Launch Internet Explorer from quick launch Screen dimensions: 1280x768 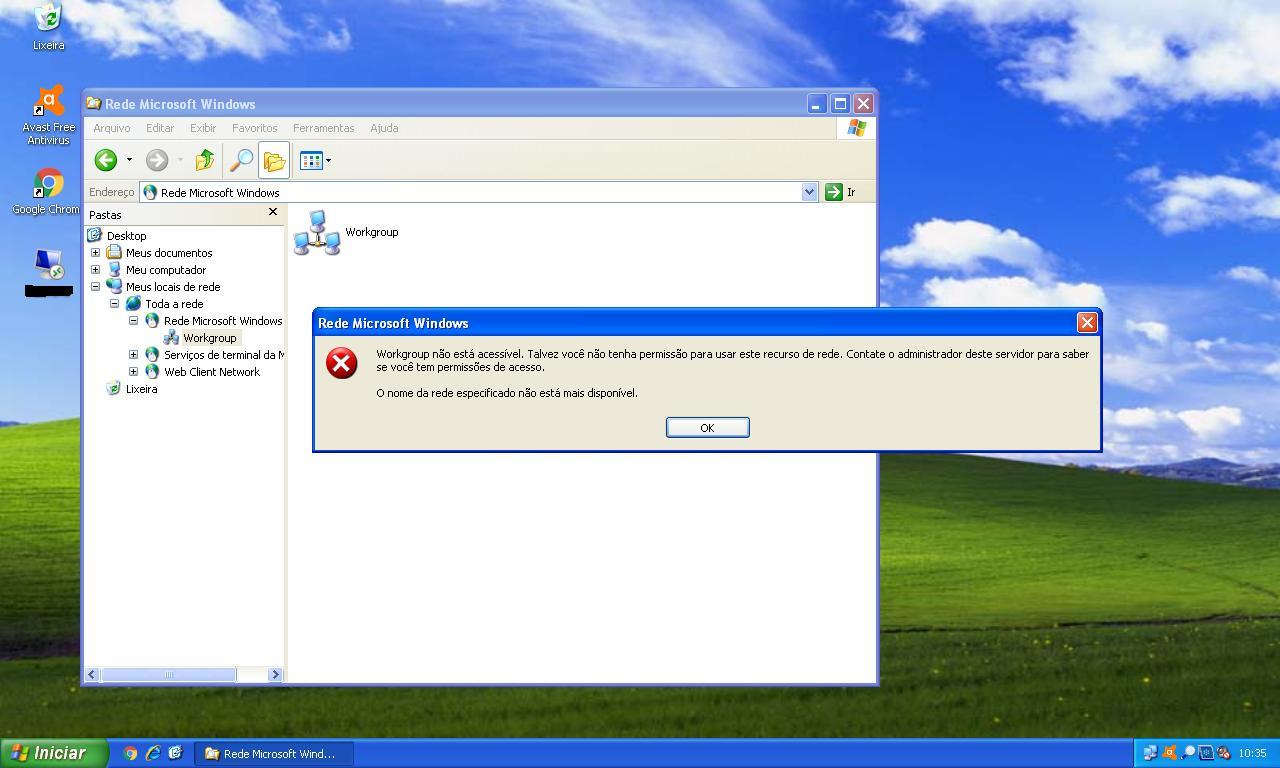(153, 753)
